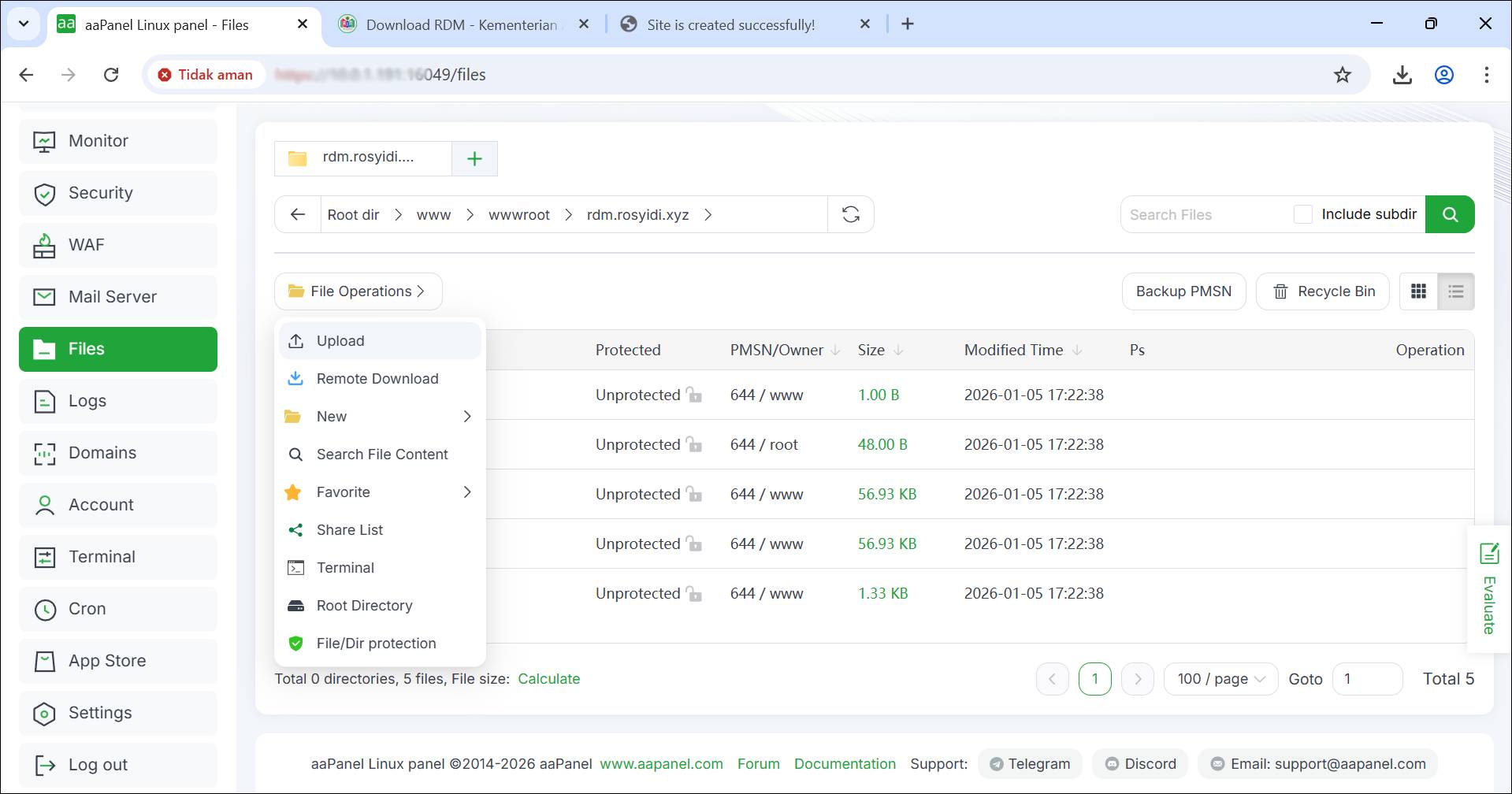The height and width of the screenshot is (794, 1512).
Task: Bookmark this page with star icon
Action: coord(1342,75)
